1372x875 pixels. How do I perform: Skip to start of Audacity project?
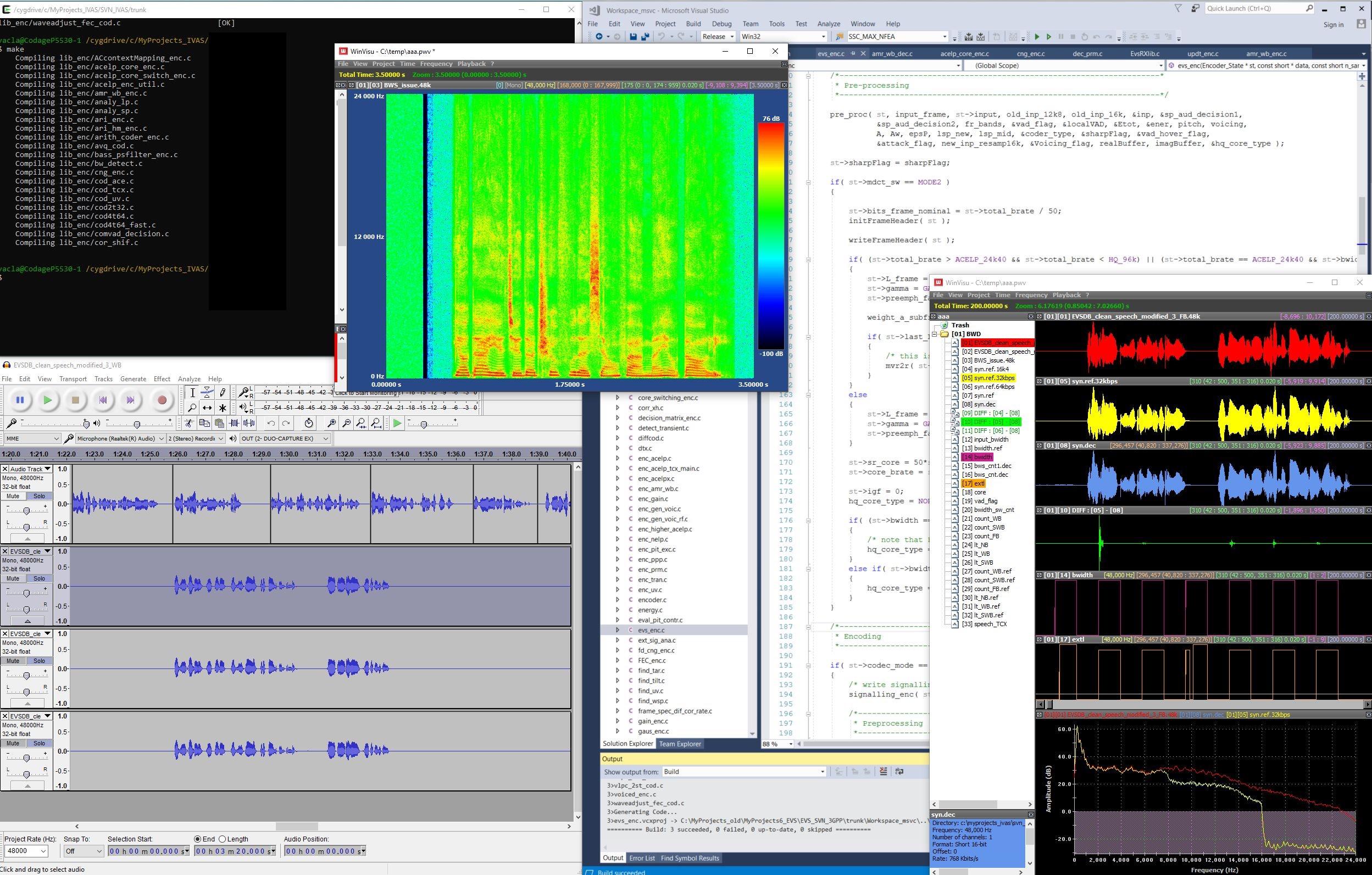pos(103,400)
